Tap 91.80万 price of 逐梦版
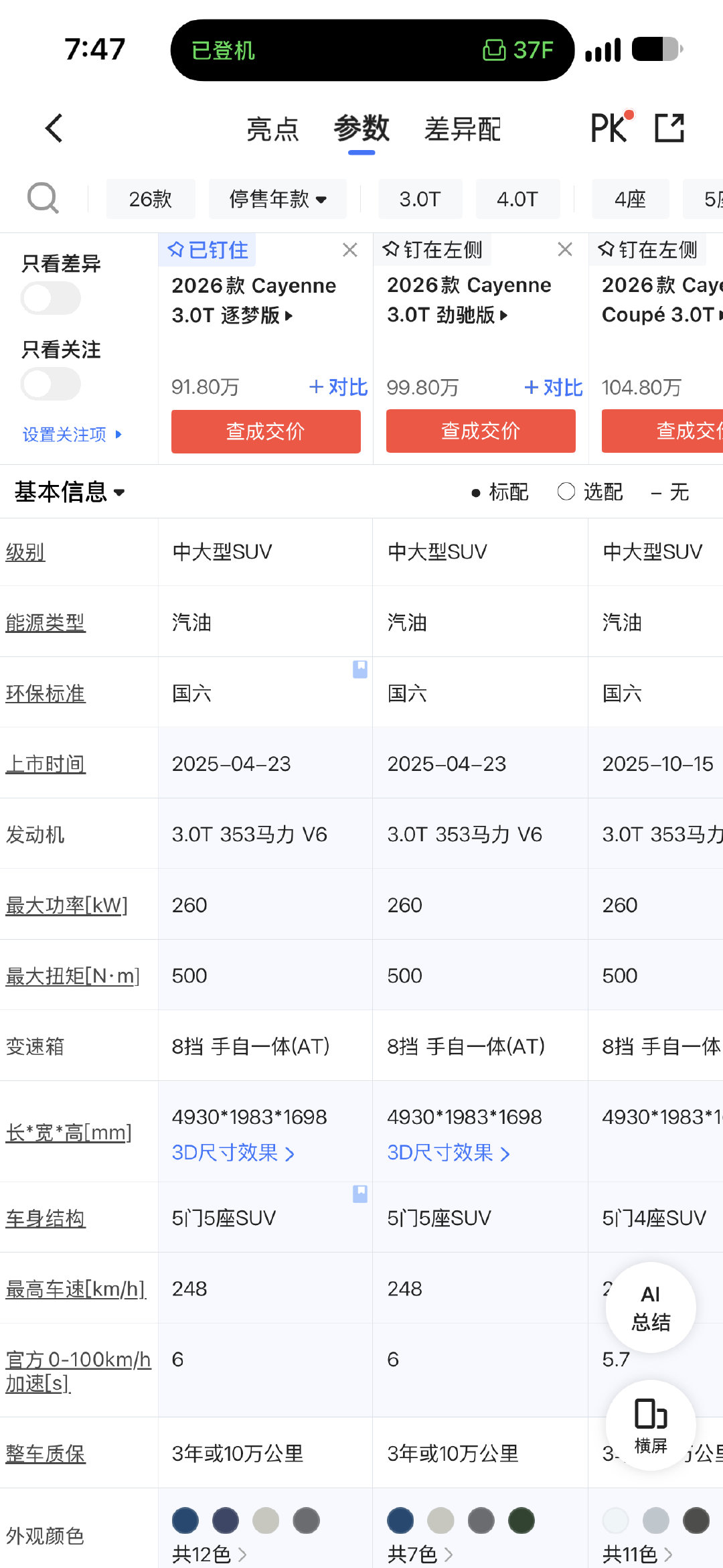 point(206,387)
